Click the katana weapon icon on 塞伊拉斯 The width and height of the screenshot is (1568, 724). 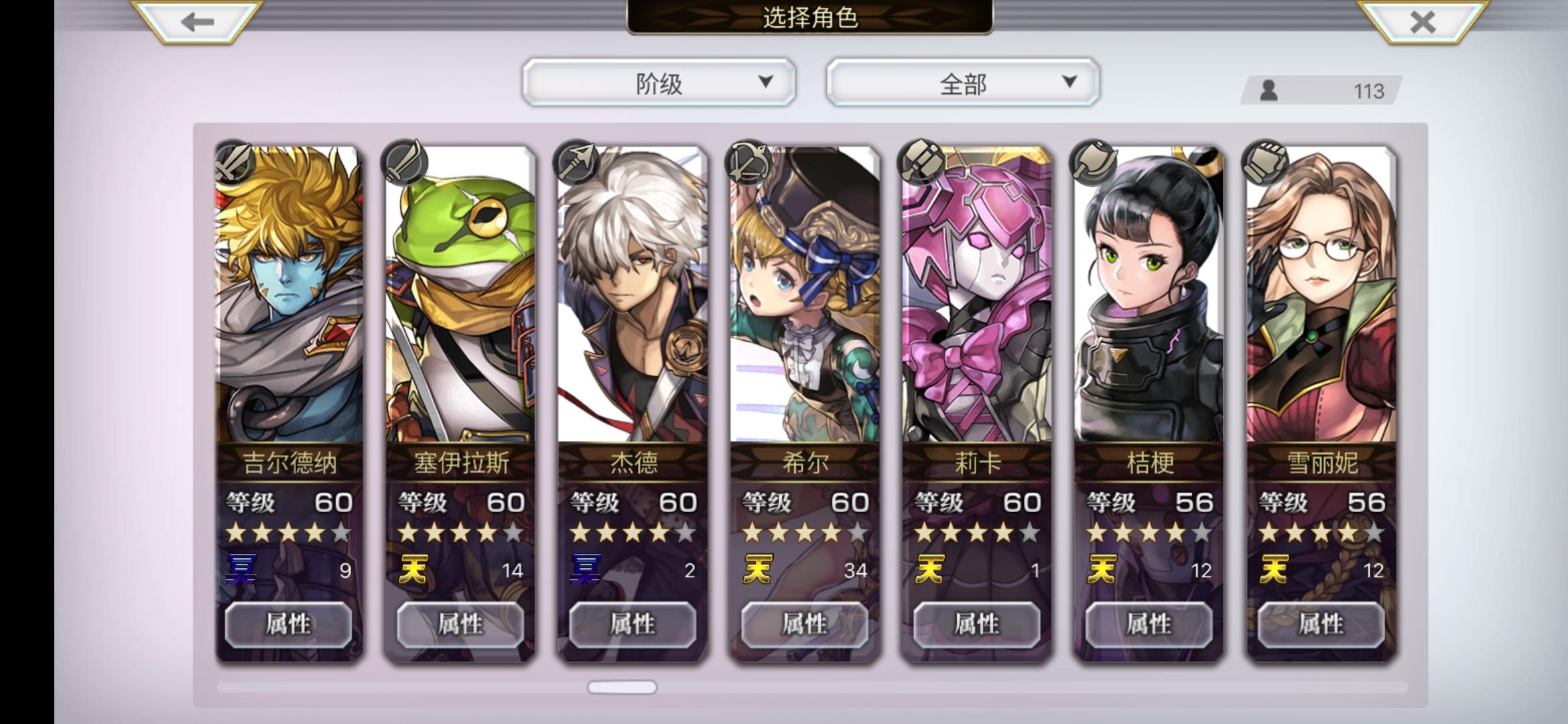click(x=405, y=163)
